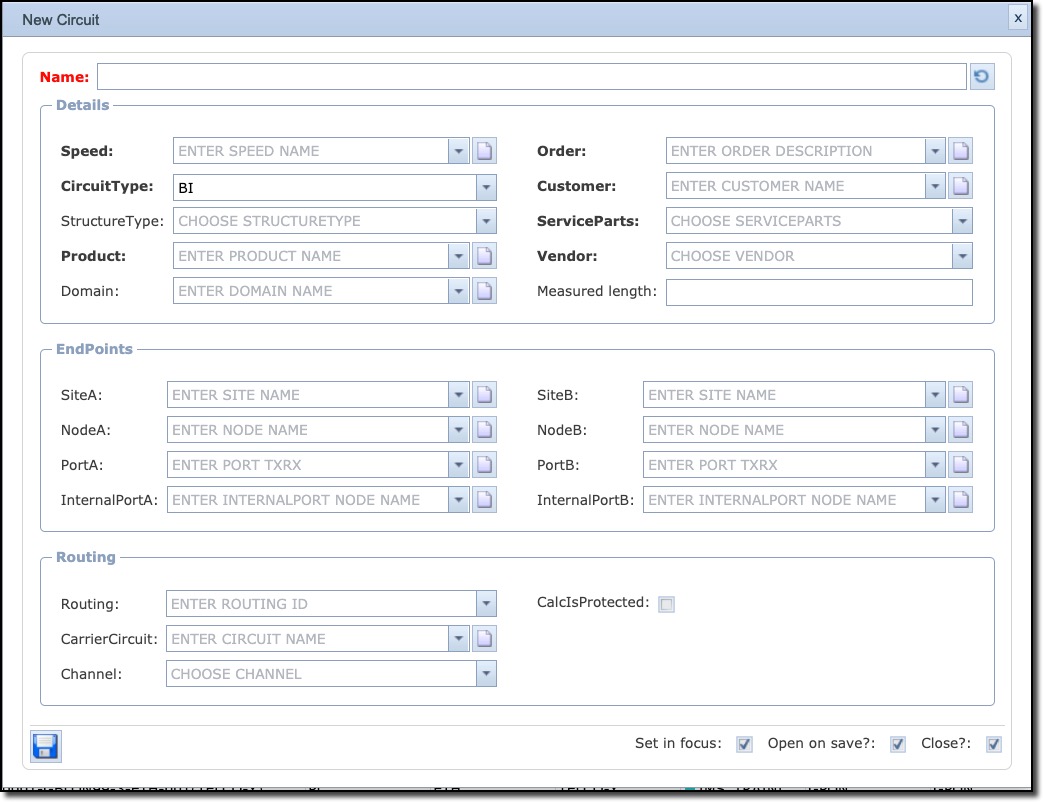The height and width of the screenshot is (802, 1043).
Task: Expand the Vendor dropdown list
Action: click(962, 256)
